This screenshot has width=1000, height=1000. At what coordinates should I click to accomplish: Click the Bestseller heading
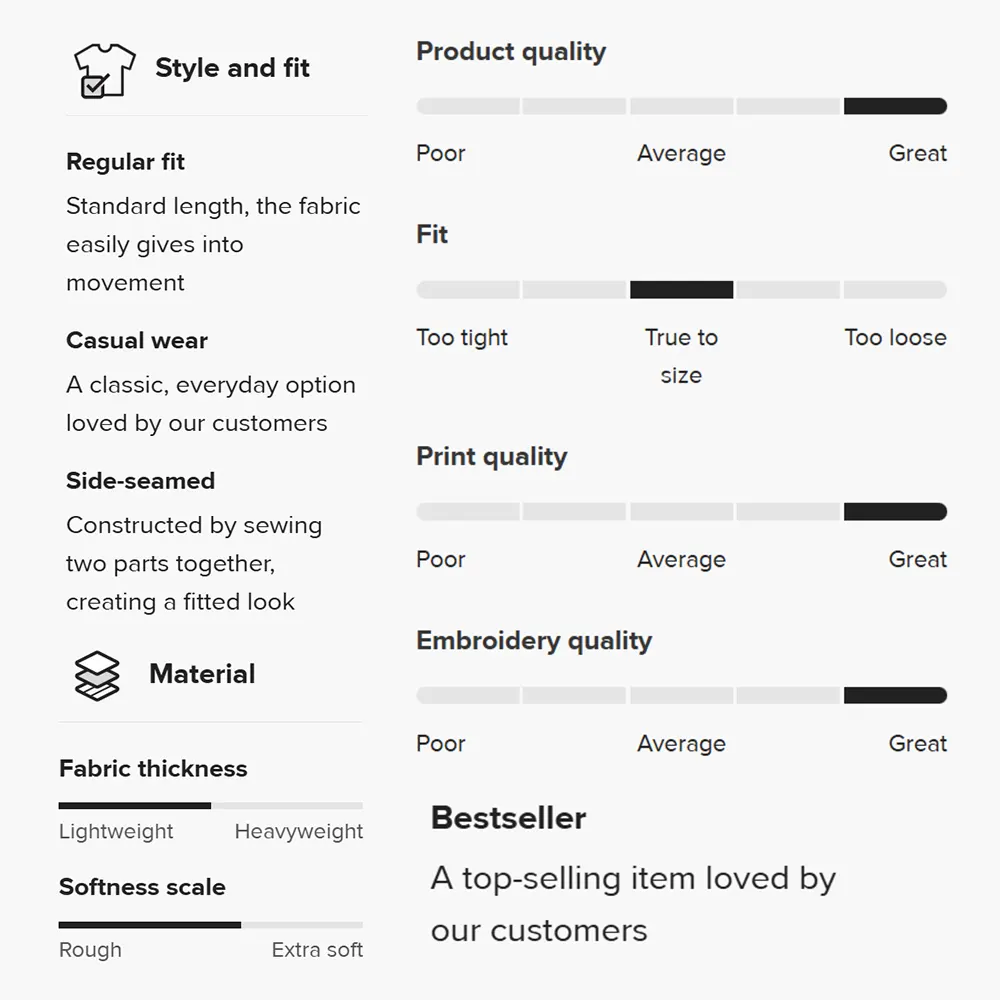508,818
